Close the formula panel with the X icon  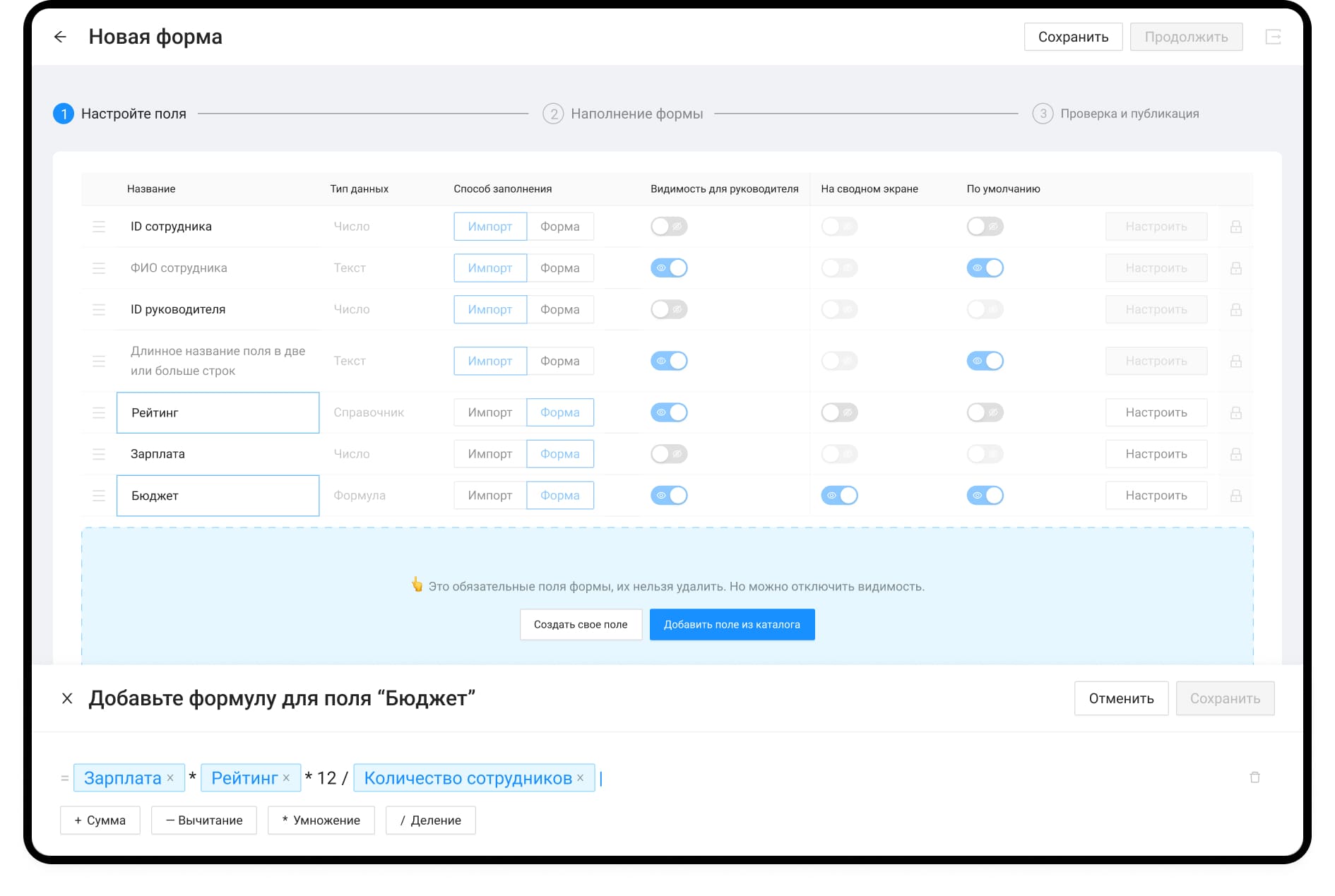[67, 698]
